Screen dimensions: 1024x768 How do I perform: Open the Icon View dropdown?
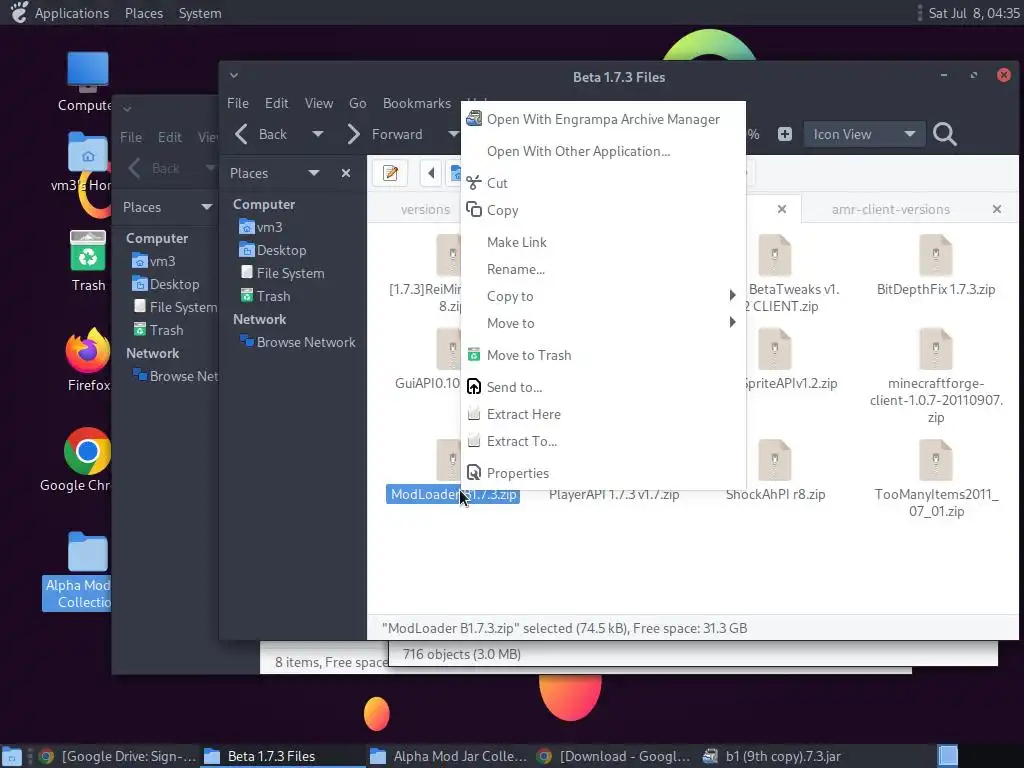pos(864,135)
